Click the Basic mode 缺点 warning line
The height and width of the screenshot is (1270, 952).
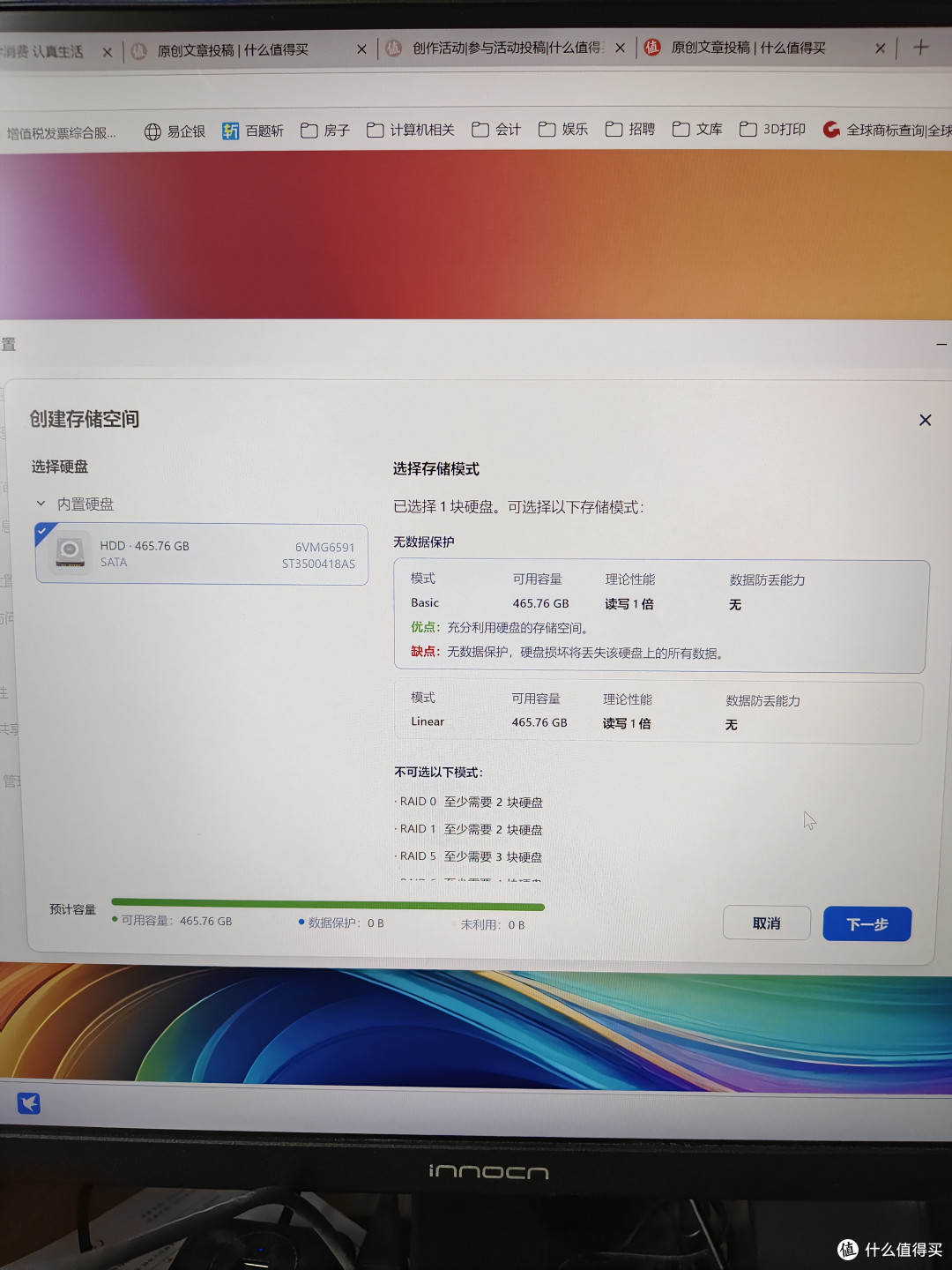click(x=568, y=652)
